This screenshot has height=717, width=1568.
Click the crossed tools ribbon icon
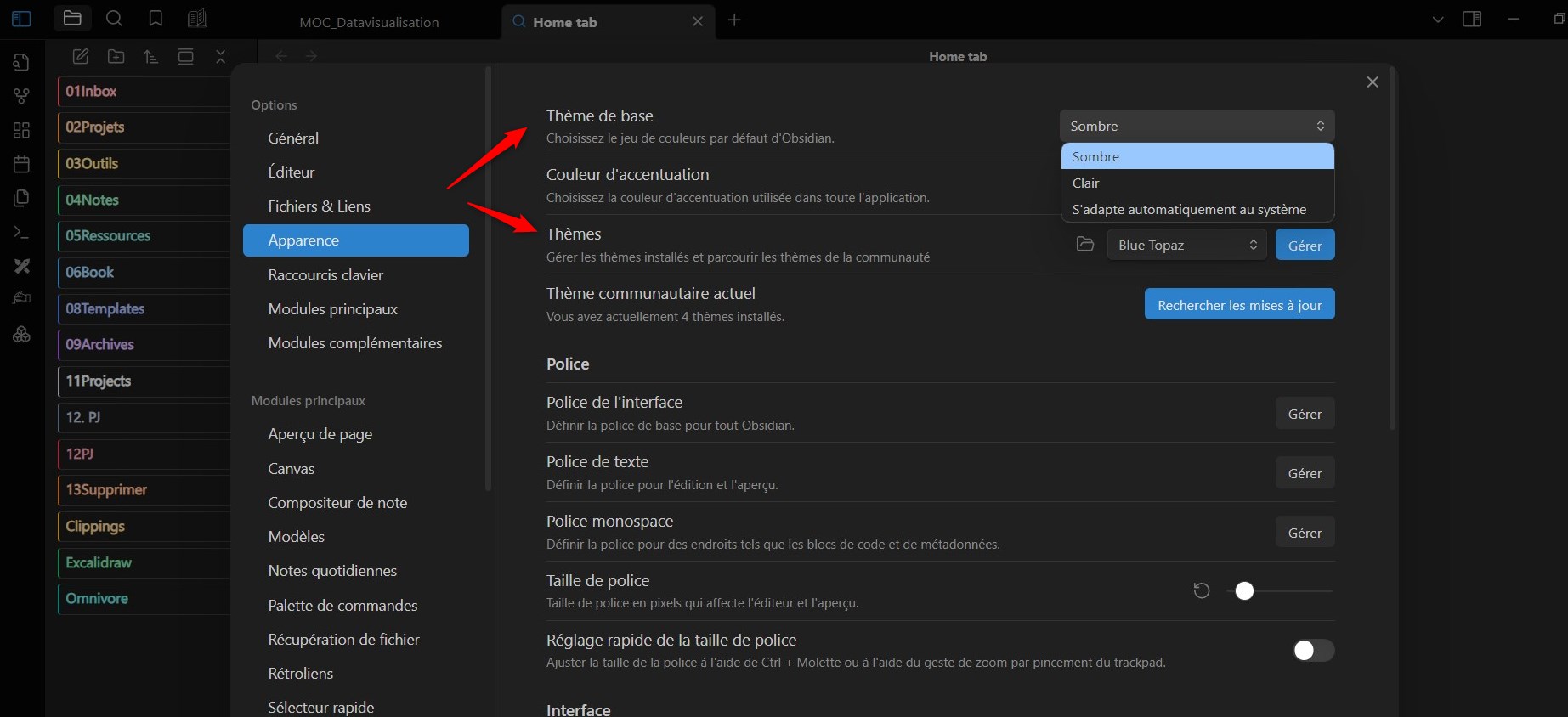[x=21, y=266]
